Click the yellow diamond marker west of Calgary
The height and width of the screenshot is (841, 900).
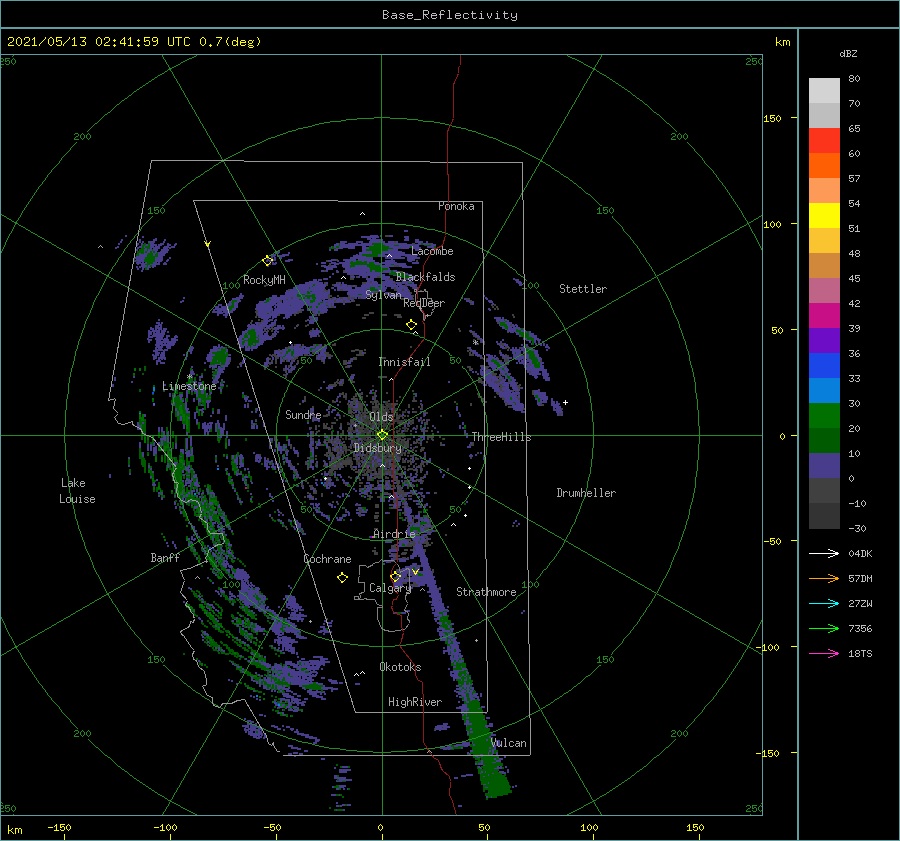coord(342,578)
